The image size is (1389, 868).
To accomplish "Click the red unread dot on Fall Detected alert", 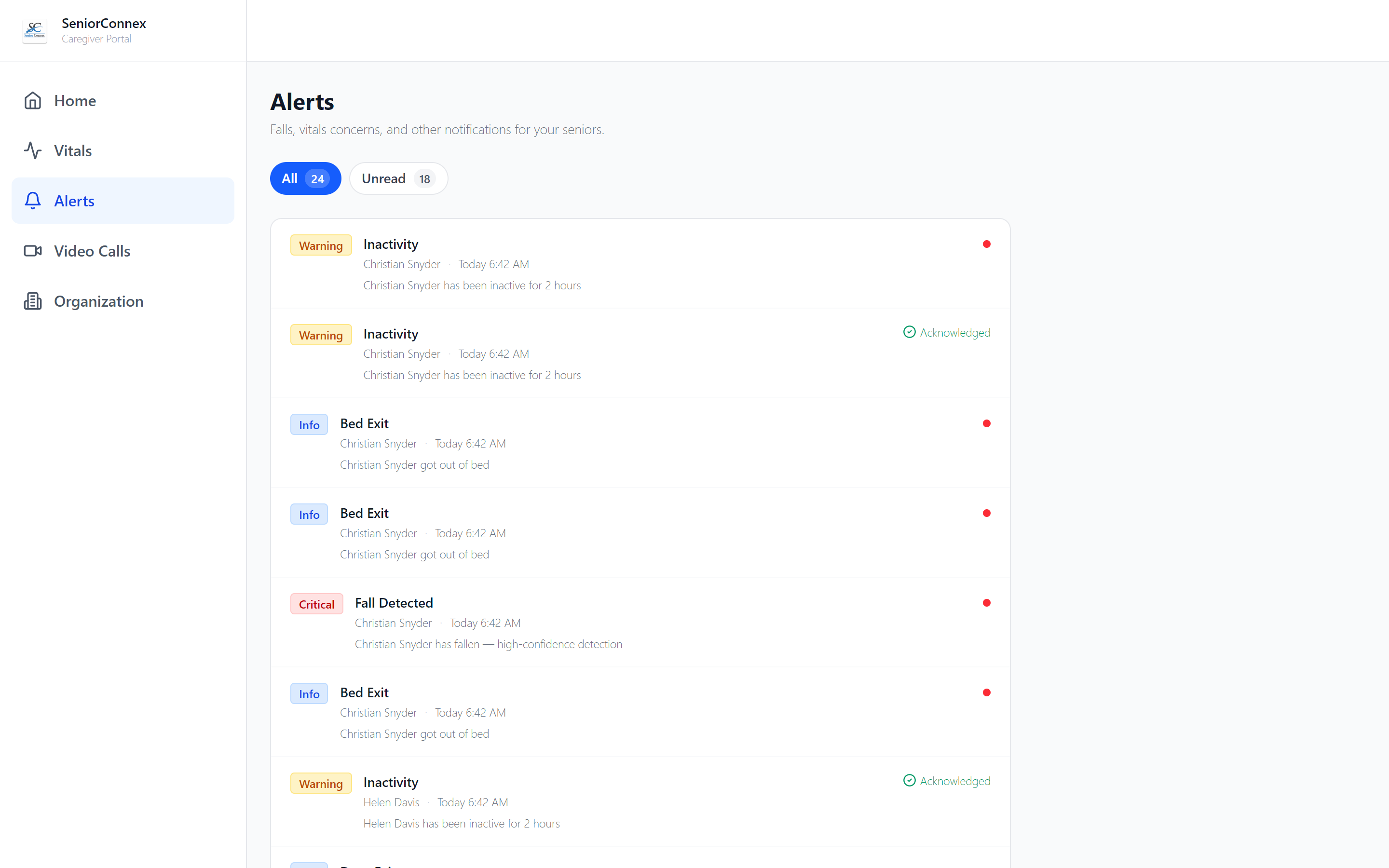I will 987,603.
